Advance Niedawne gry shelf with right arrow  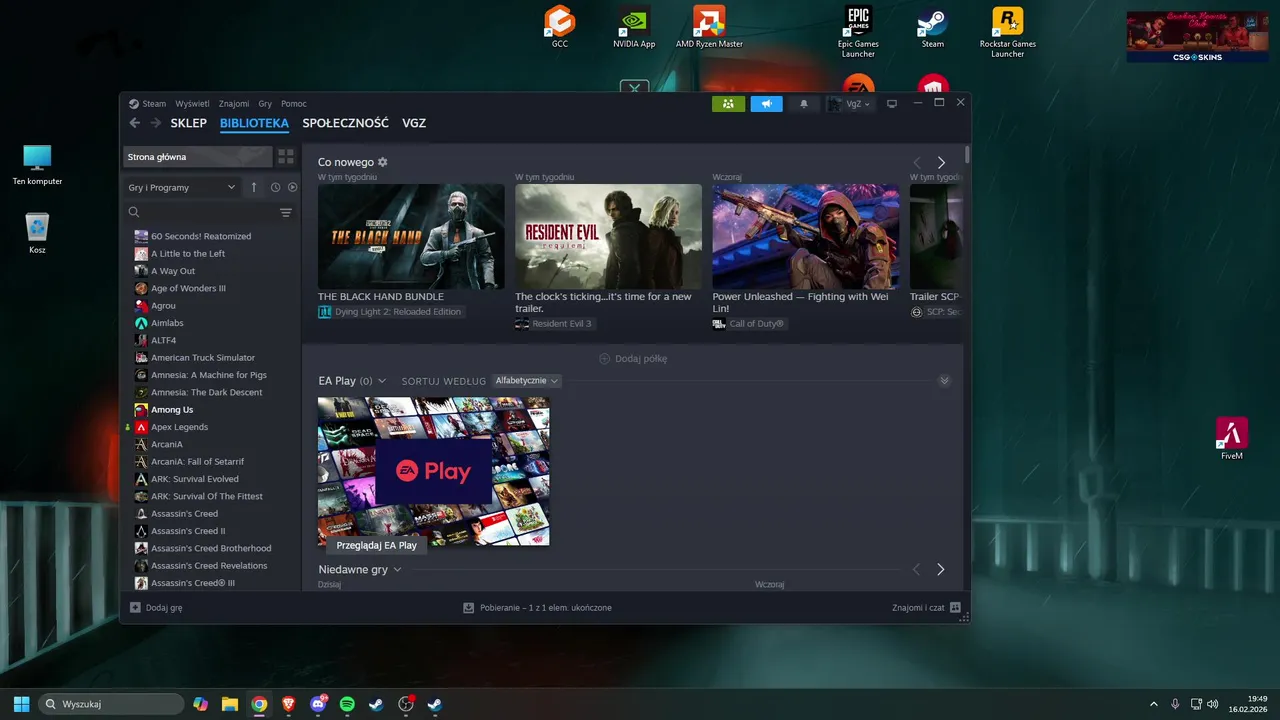(x=941, y=569)
